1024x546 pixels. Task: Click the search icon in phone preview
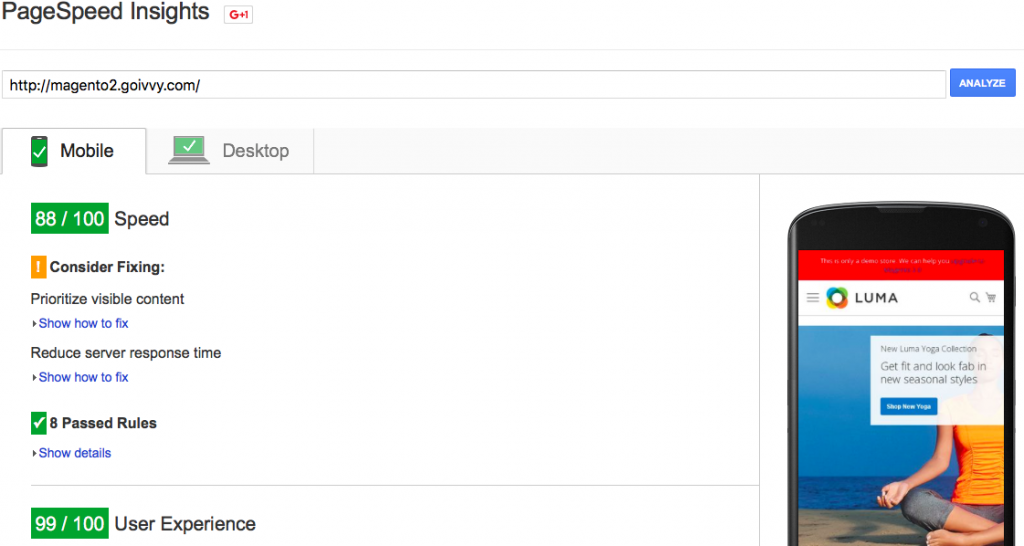[x=974, y=297]
